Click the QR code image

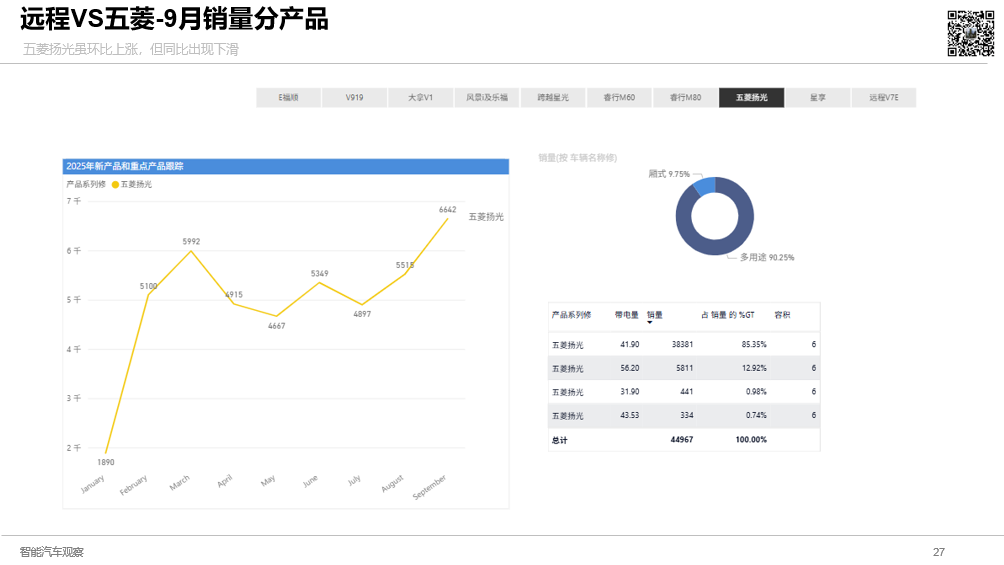click(971, 33)
